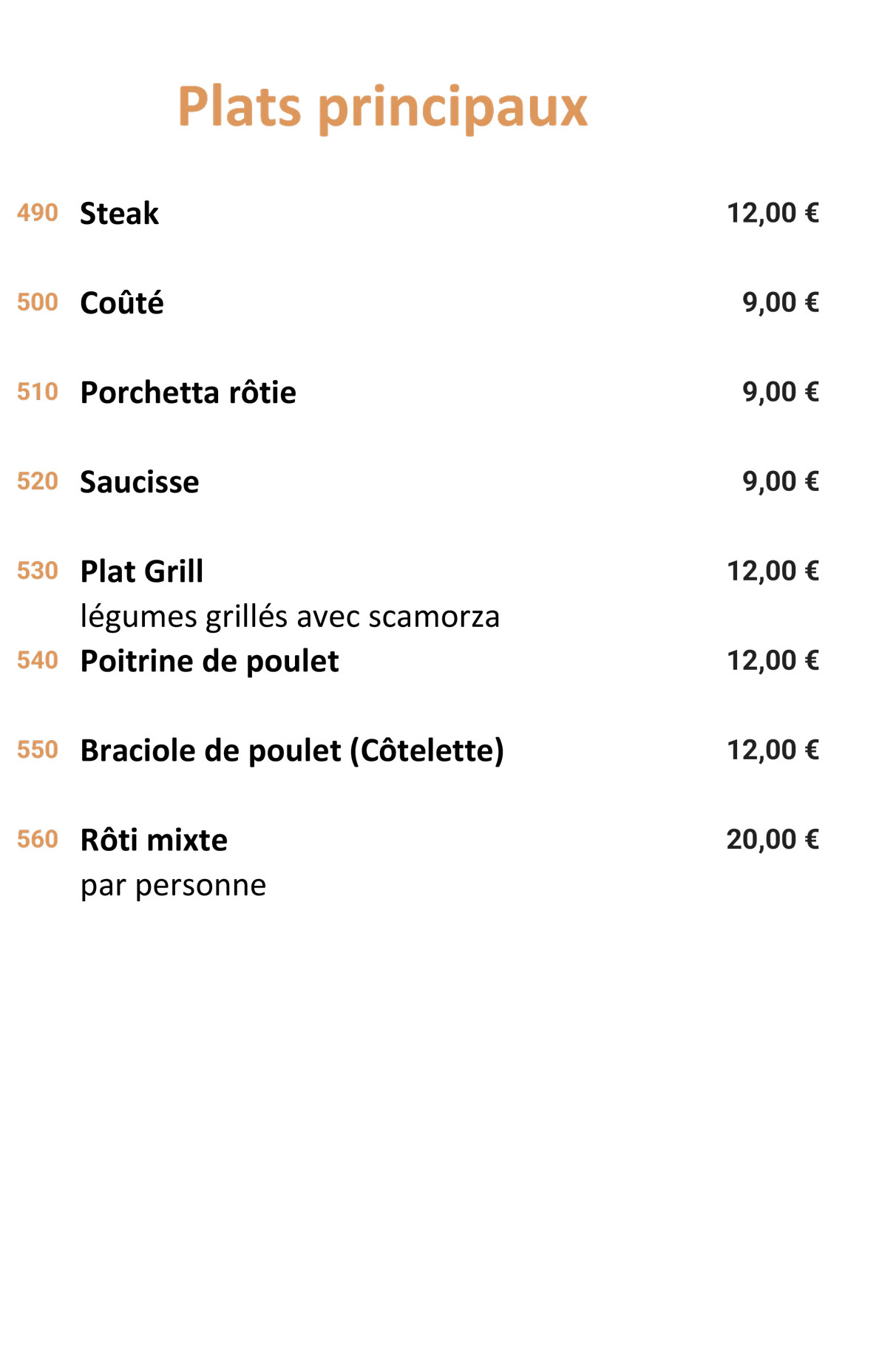Choose Braciole de poulet (Côtelette)
The image size is (896, 1353).
(292, 751)
